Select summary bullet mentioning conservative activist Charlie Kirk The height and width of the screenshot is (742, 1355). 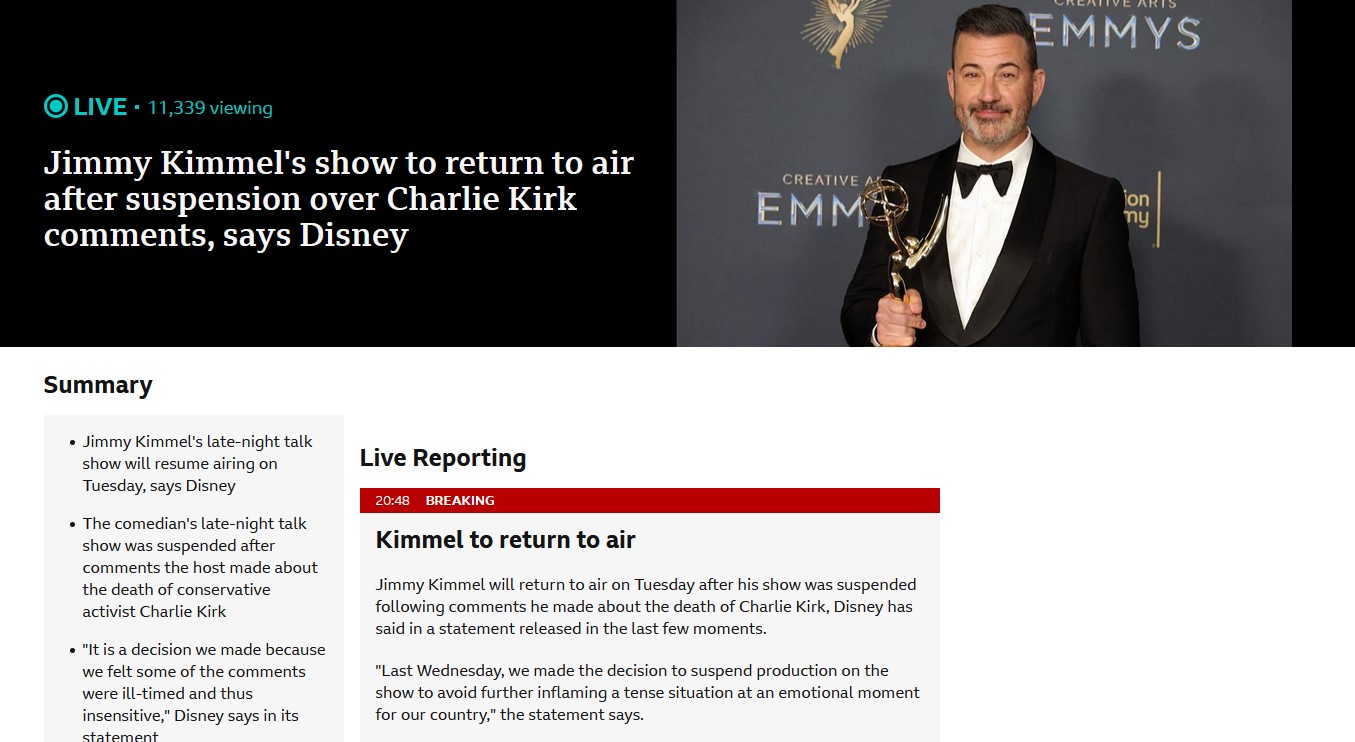click(x=200, y=568)
